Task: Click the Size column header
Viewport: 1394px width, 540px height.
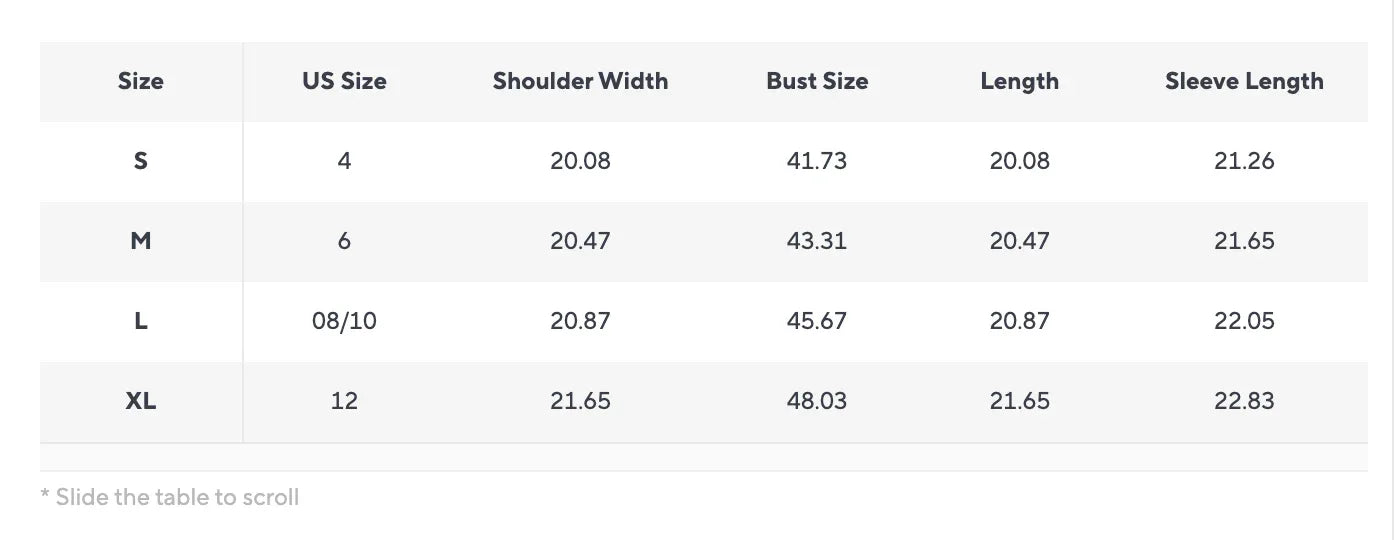Action: pos(141,82)
